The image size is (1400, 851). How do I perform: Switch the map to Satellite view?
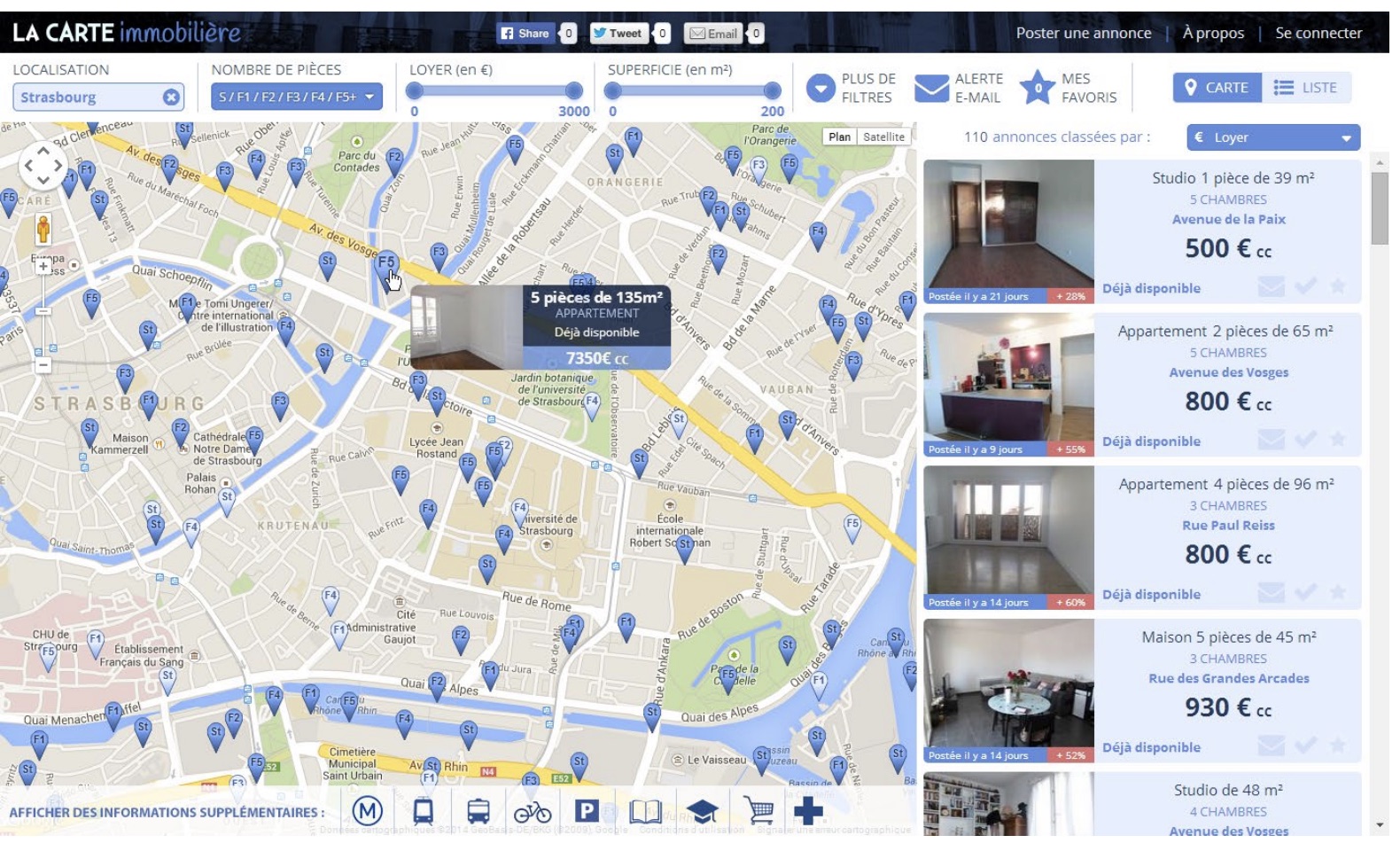click(883, 137)
